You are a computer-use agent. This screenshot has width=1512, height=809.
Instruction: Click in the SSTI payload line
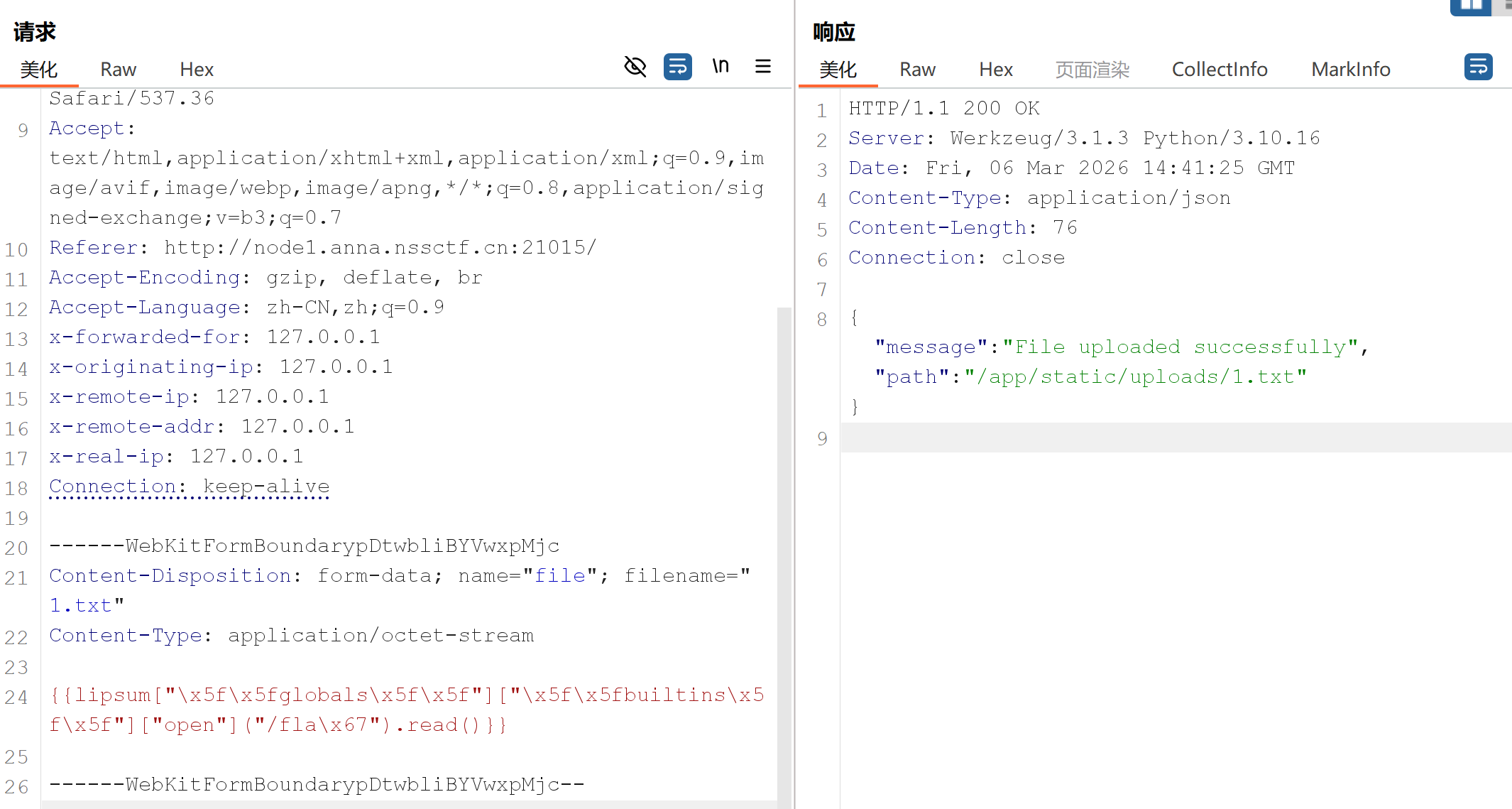coord(405,695)
